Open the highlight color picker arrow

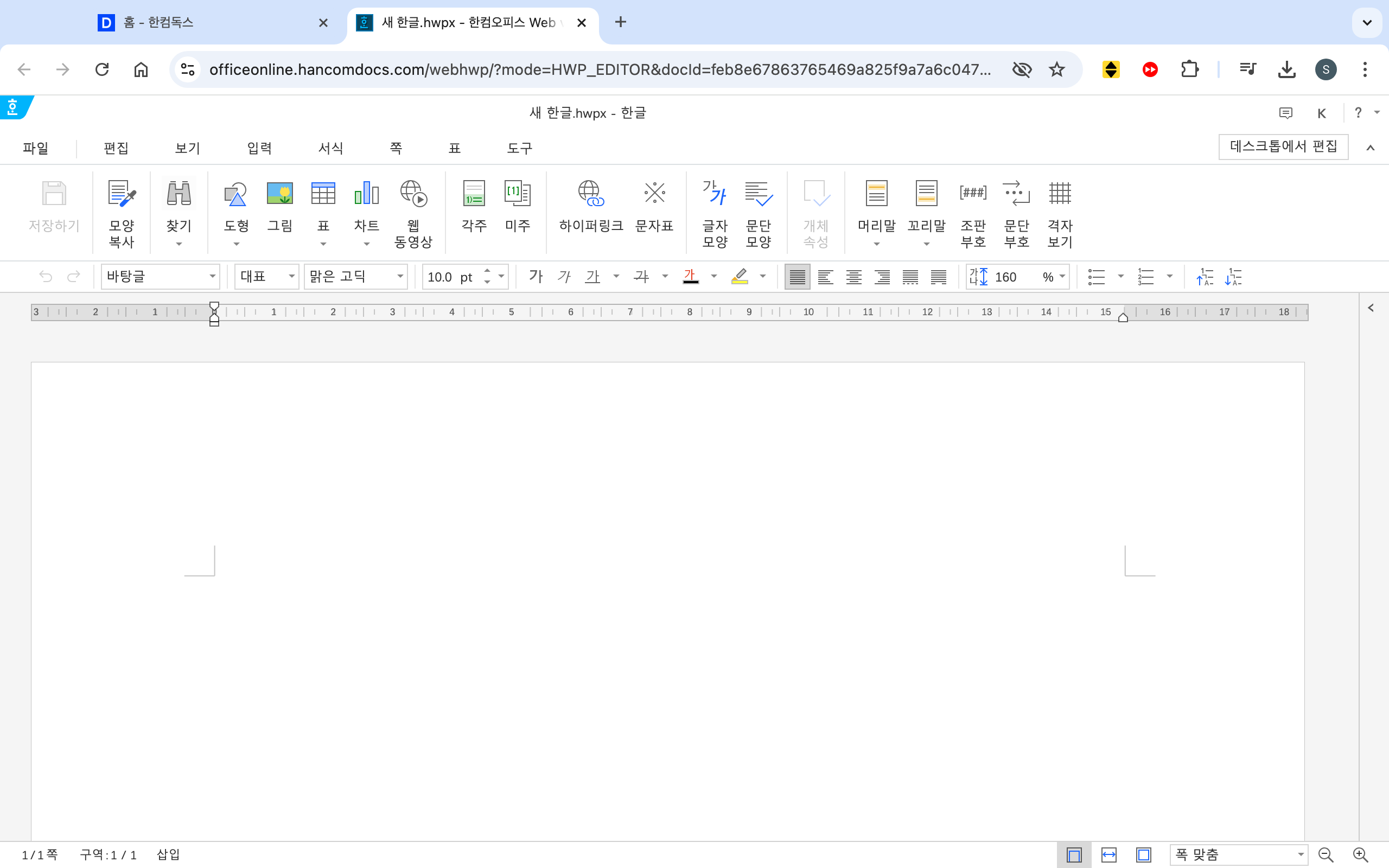(763, 277)
